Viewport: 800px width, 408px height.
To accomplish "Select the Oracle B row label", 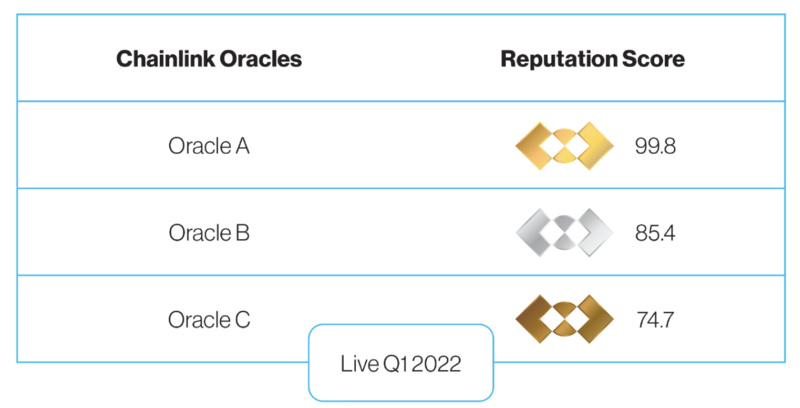I will tap(209, 233).
